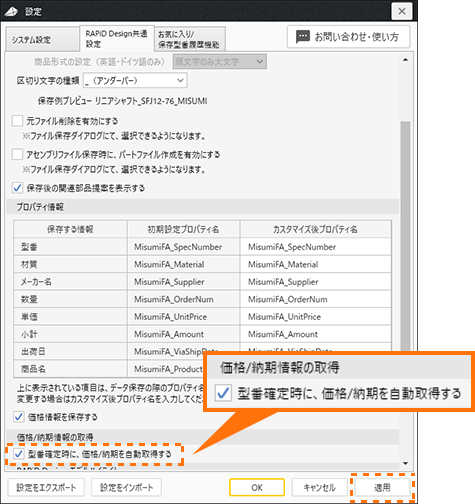Edit customized property MisumiFA_UnitPrice cell
Screen dimensions: 475x504
[315, 316]
